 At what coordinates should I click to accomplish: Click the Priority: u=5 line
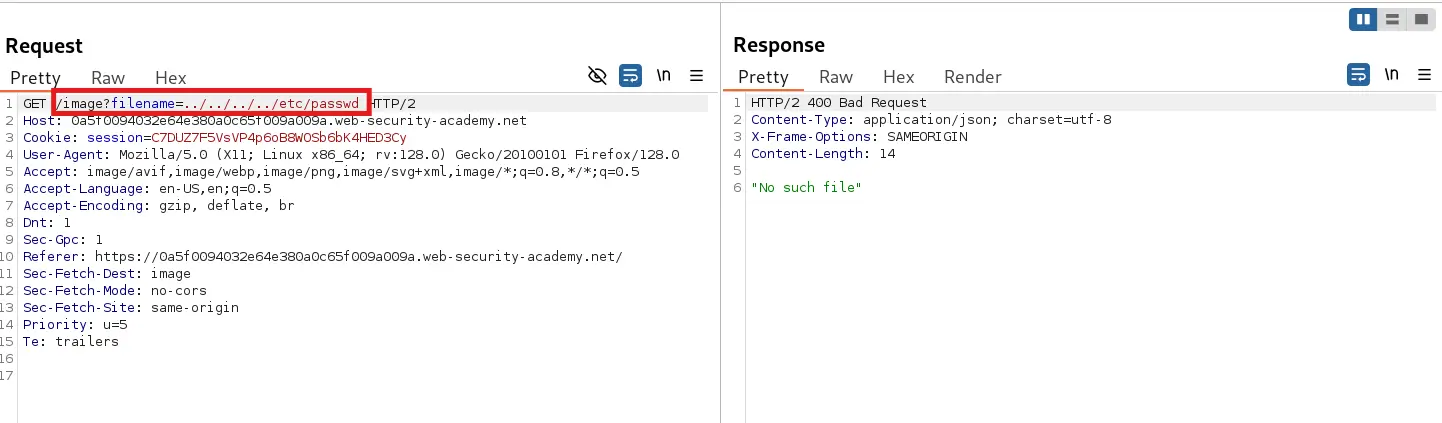[x=75, y=324]
